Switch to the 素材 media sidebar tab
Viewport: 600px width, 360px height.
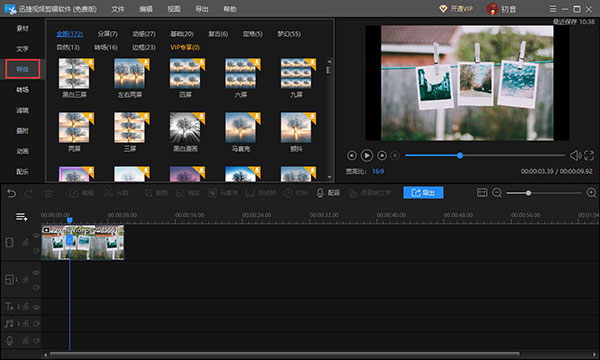(x=22, y=28)
